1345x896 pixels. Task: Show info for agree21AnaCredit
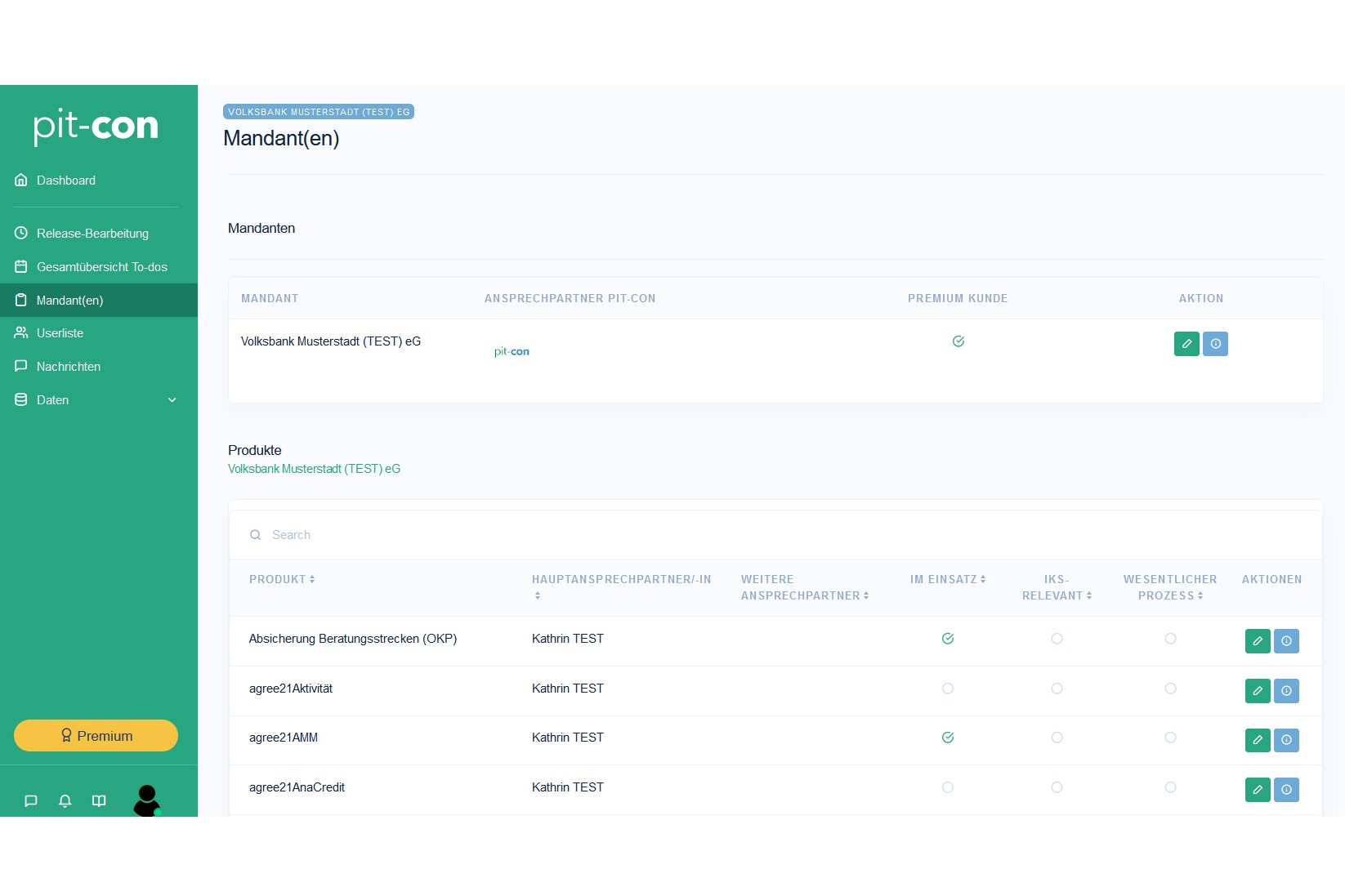(x=1286, y=790)
